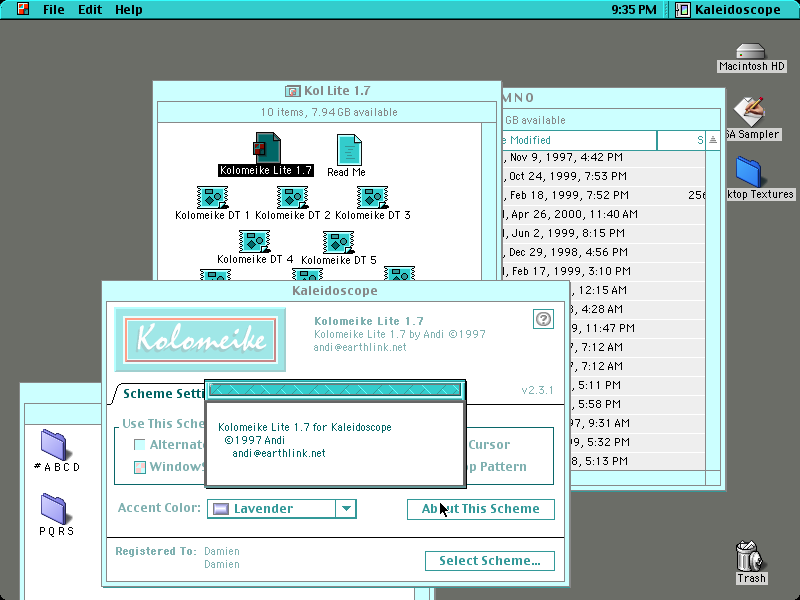Viewport: 800px width, 600px height.
Task: Click the Kol Lite 1.7 title bar icon
Action: coord(292,91)
